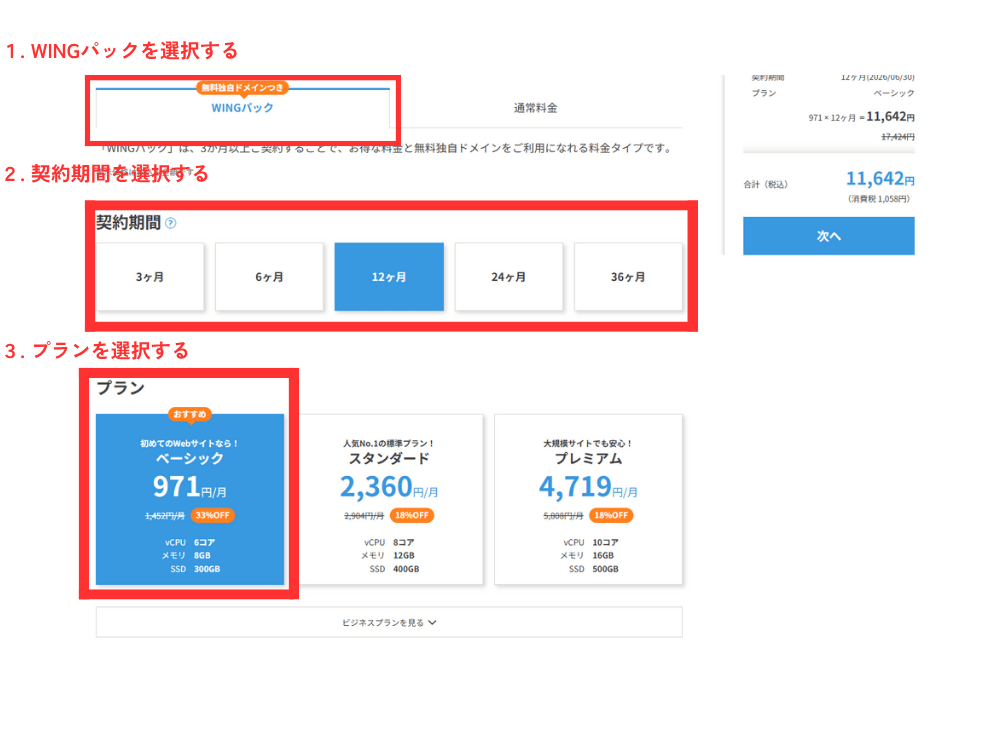The width and height of the screenshot is (1000, 750).
Task: Choose the 12ヶ月 contract period
Action: coord(389,277)
